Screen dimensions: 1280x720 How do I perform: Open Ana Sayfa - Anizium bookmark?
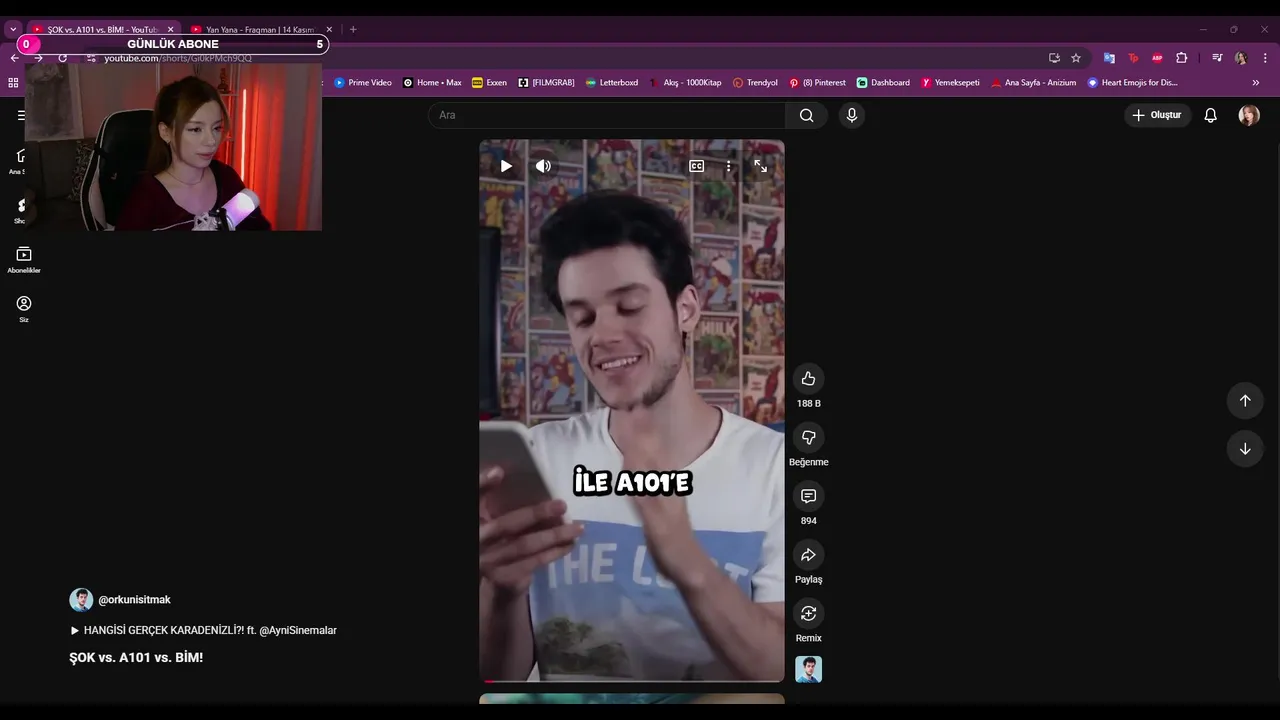point(1033,83)
